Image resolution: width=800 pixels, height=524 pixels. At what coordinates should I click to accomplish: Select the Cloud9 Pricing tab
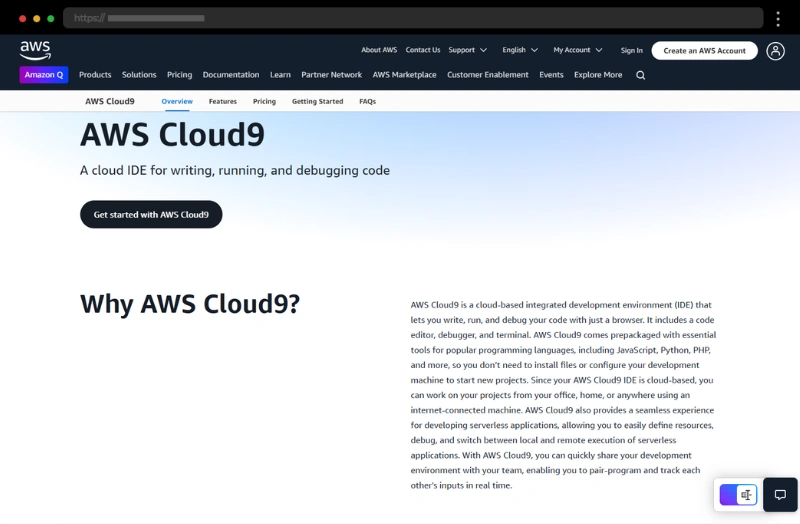(264, 101)
